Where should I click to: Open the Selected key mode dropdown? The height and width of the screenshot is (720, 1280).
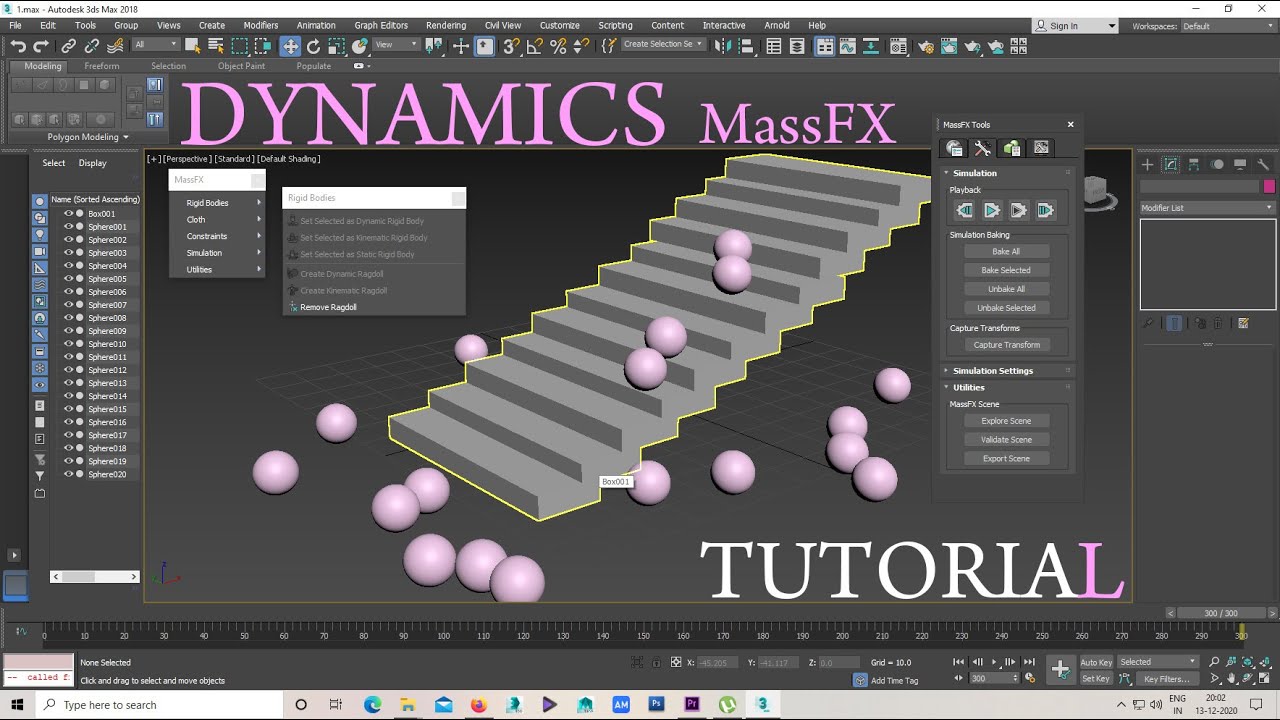[1157, 662]
